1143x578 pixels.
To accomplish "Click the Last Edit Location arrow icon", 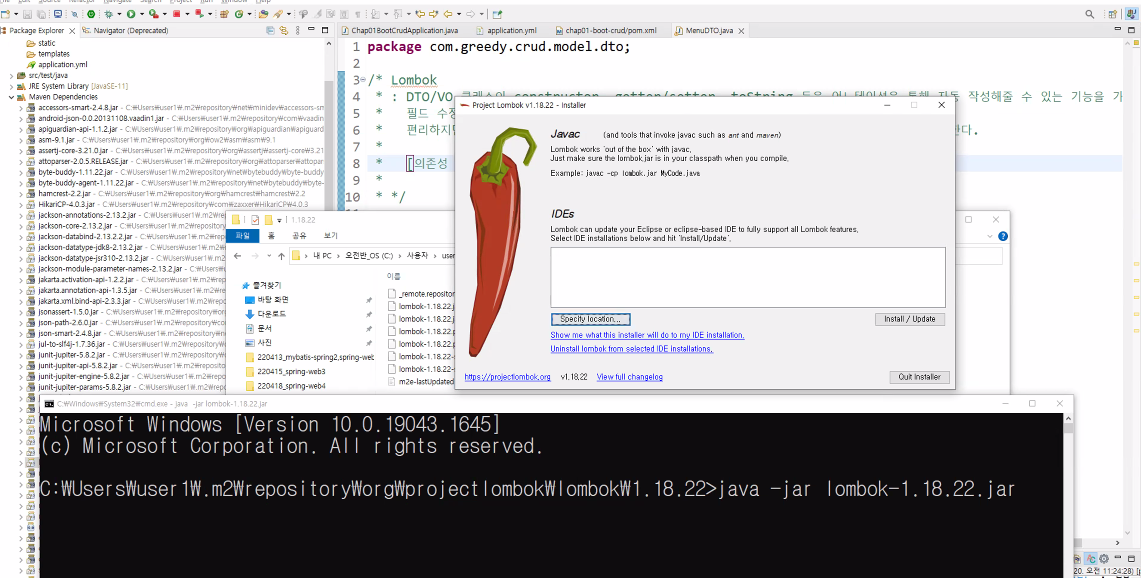I will coord(420,14).
